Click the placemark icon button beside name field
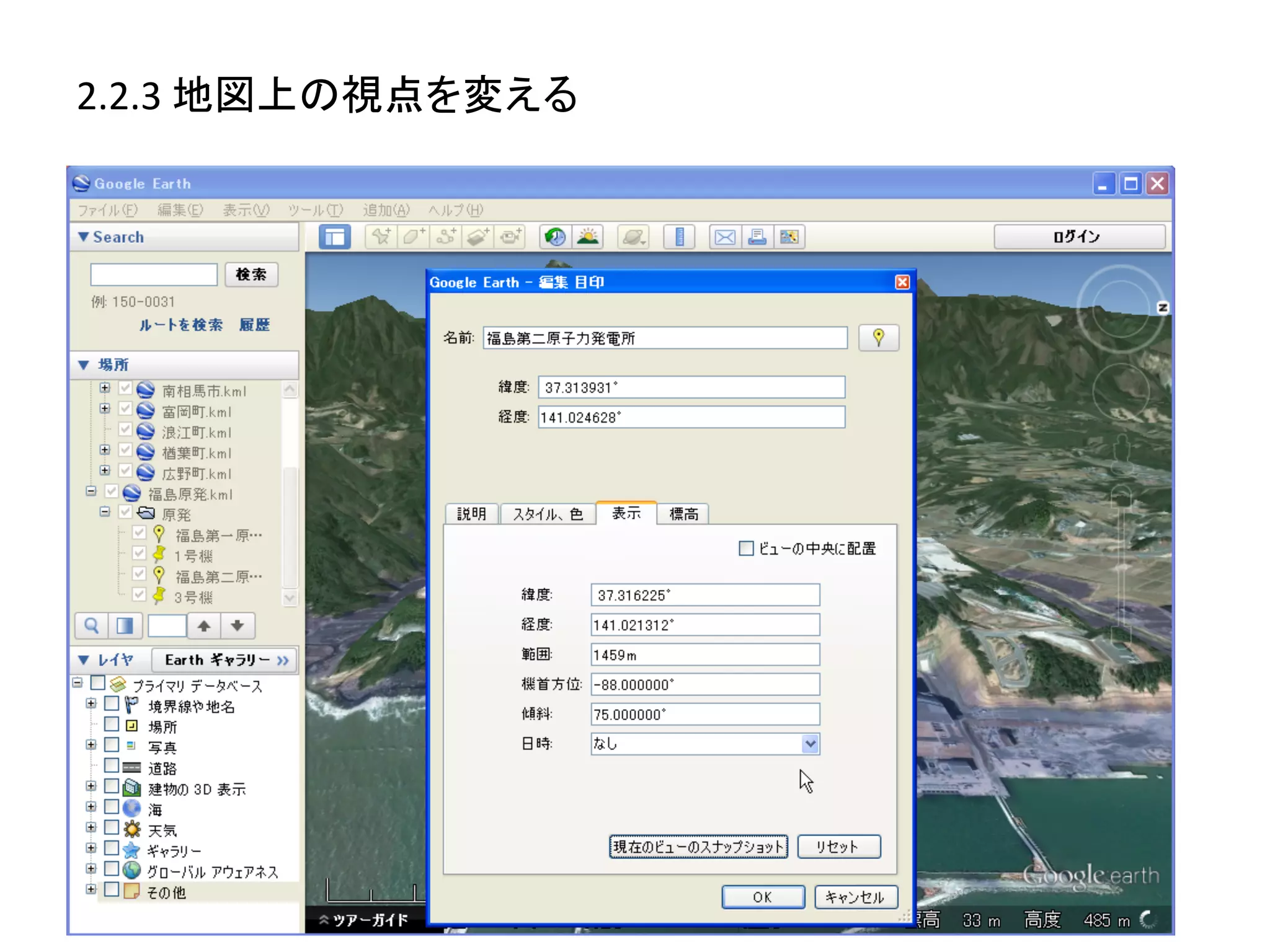The height and width of the screenshot is (952, 1270). coord(878,338)
